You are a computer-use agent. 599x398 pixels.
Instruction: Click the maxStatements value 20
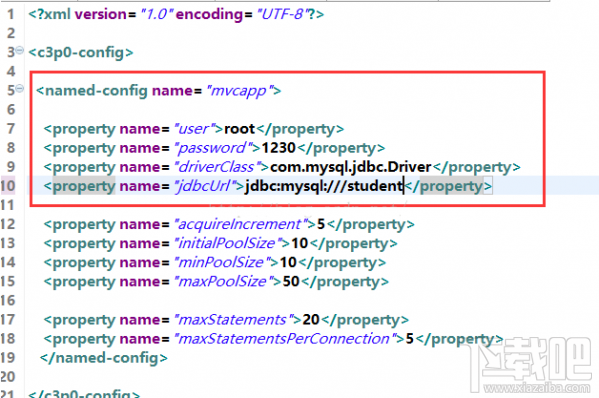point(311,320)
